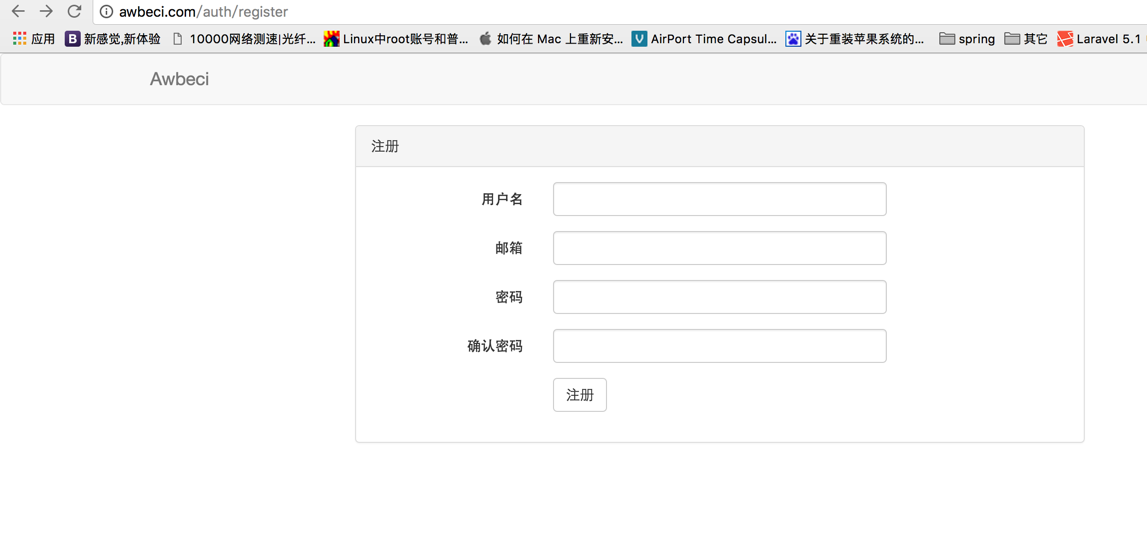
Task: Click the Awbeci brand link in navbar
Action: pyautogui.click(x=179, y=79)
